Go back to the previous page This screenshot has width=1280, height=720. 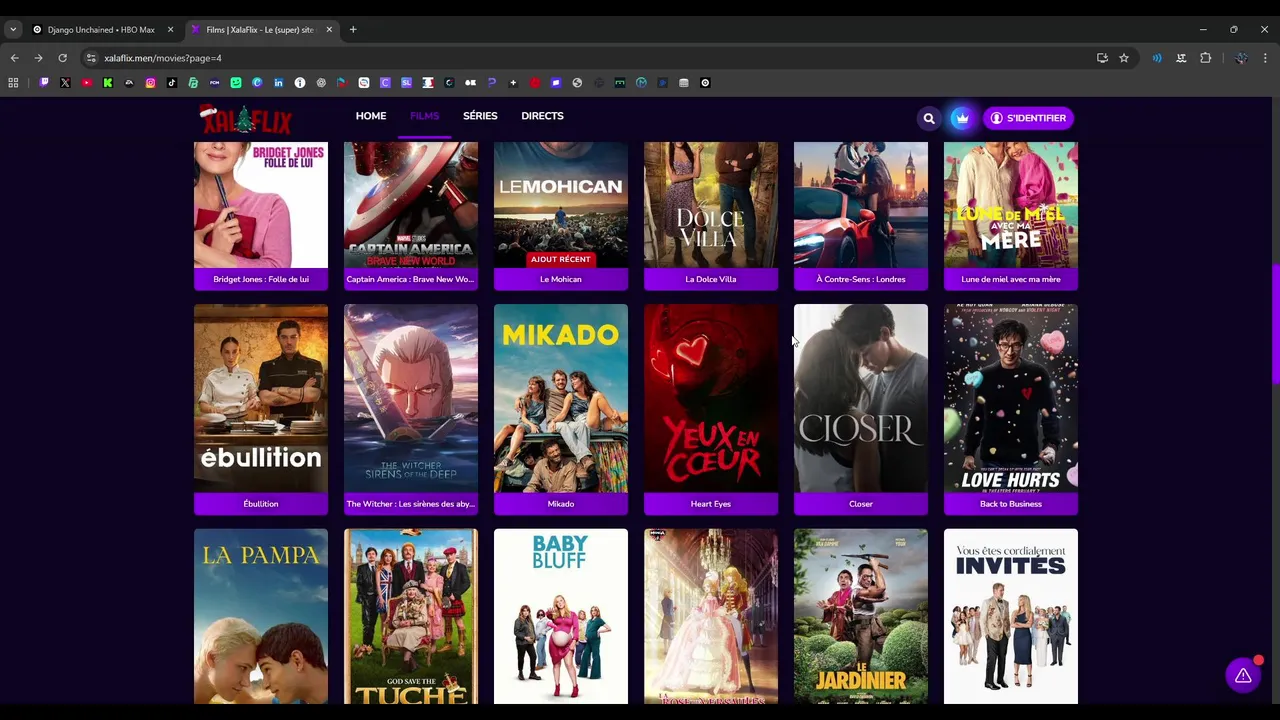(14, 58)
